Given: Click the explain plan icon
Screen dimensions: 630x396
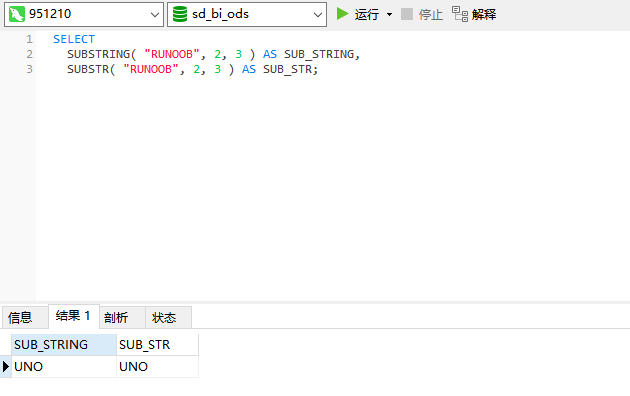Looking at the screenshot, I should [x=460, y=14].
